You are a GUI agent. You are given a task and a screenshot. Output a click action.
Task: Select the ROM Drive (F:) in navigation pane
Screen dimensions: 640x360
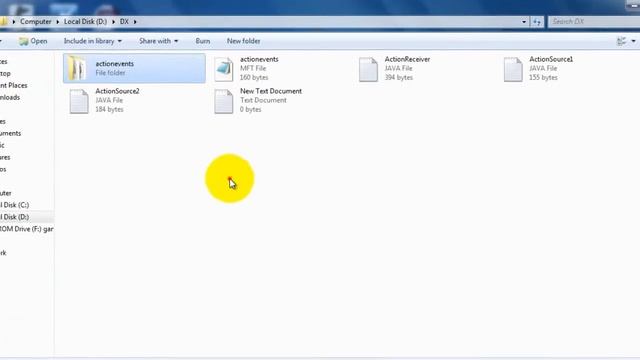tap(27, 229)
